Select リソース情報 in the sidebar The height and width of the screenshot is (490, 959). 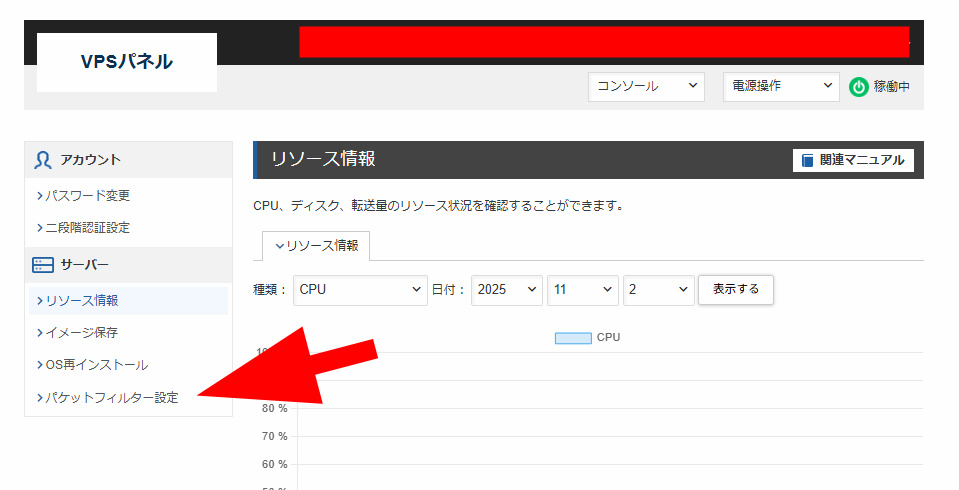tap(81, 301)
